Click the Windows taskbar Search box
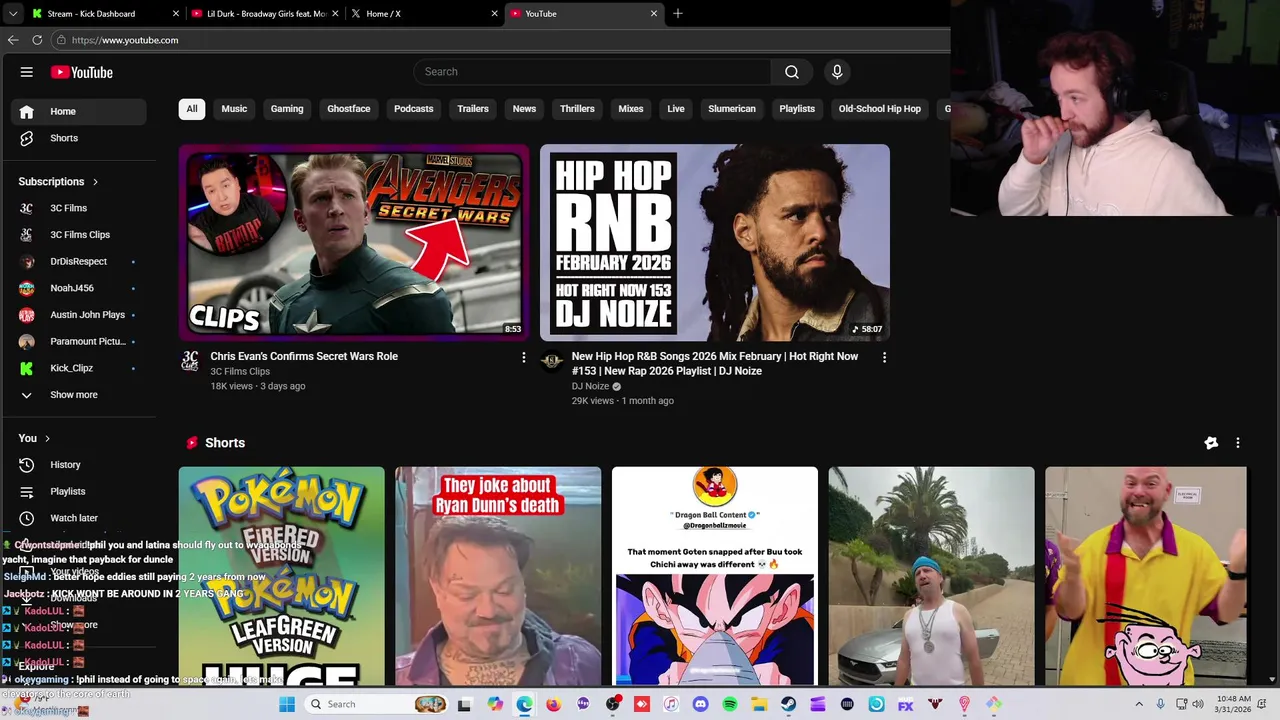The image size is (1280, 720). point(374,704)
